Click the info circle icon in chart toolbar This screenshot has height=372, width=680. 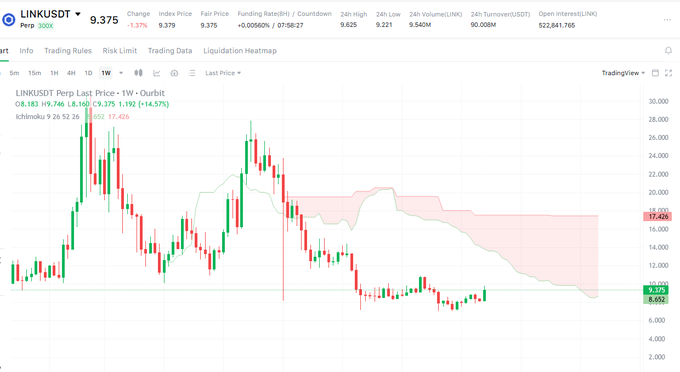[174, 73]
